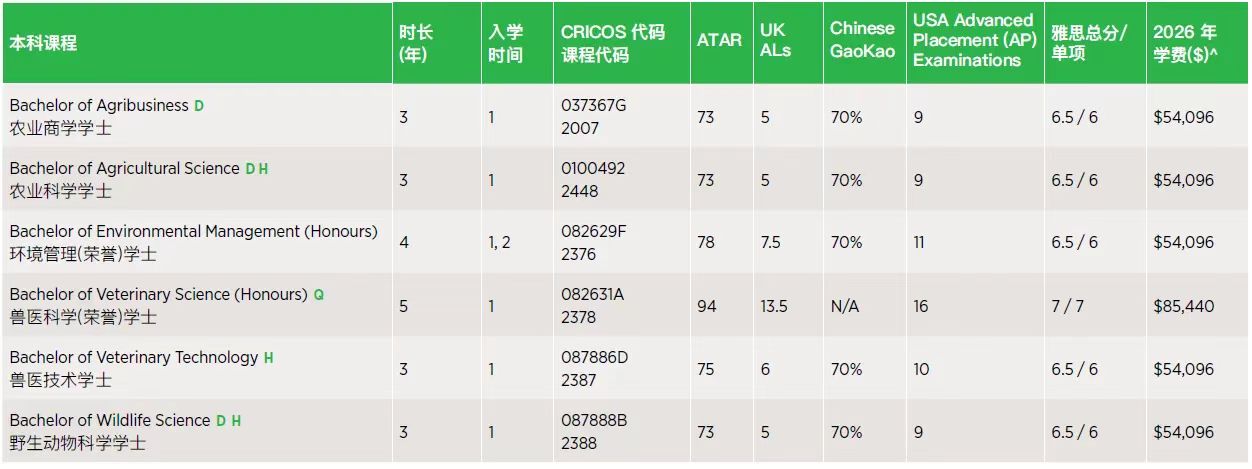Click the green H marker after Wildlife Science
This screenshot has height=469, width=1252.
pos(236,421)
